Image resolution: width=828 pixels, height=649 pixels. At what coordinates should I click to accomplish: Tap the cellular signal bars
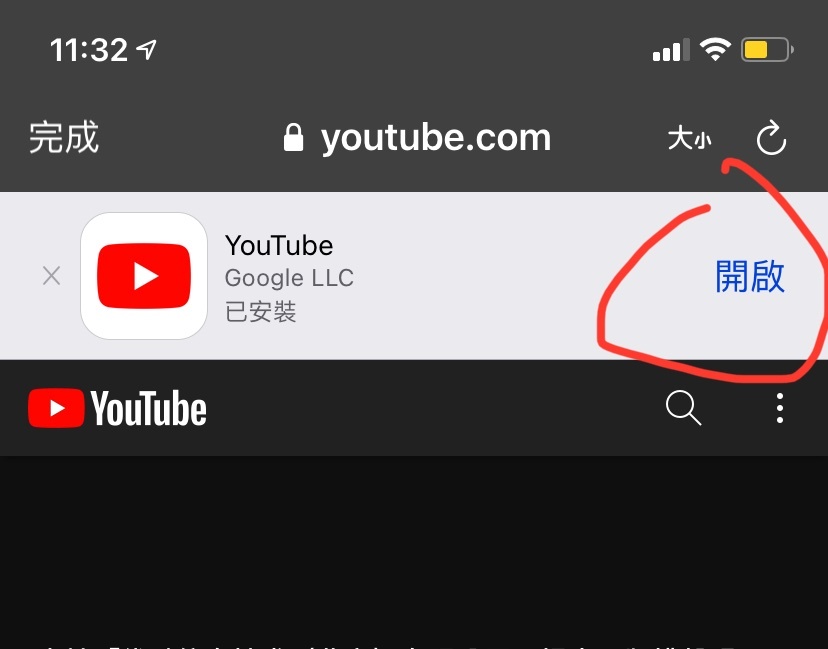click(x=671, y=50)
